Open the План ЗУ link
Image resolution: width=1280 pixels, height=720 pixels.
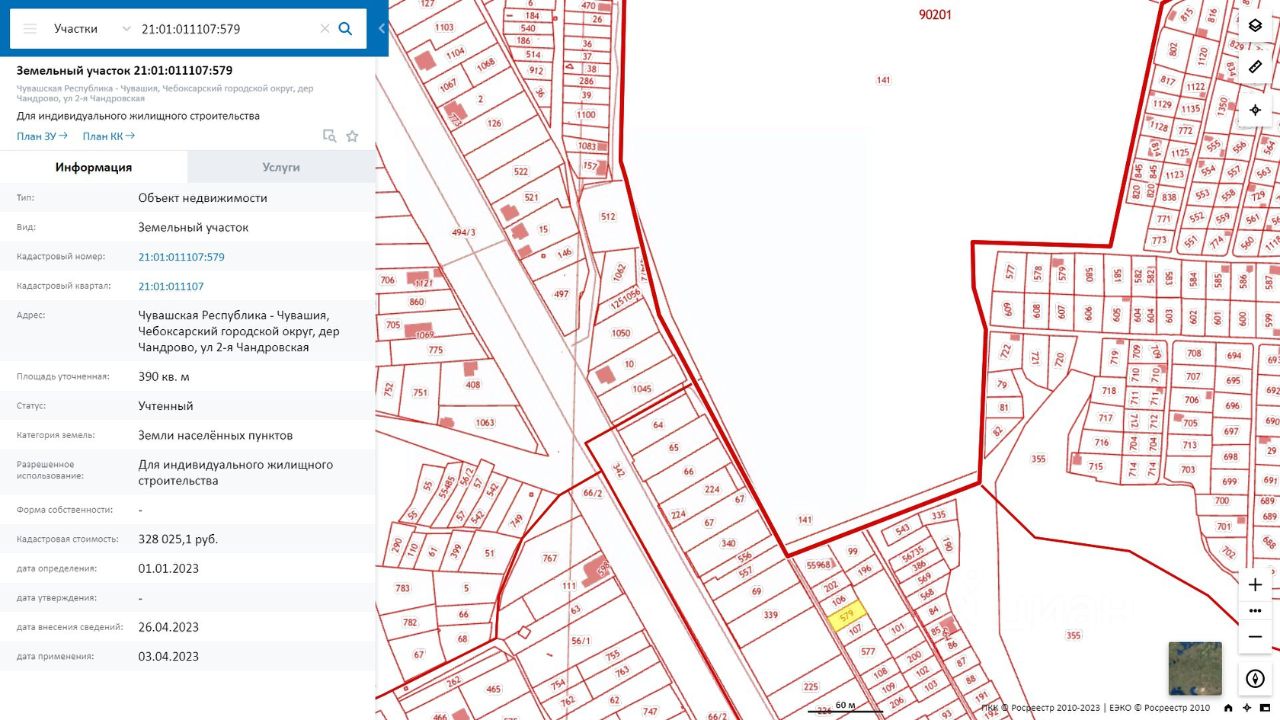click(42, 136)
